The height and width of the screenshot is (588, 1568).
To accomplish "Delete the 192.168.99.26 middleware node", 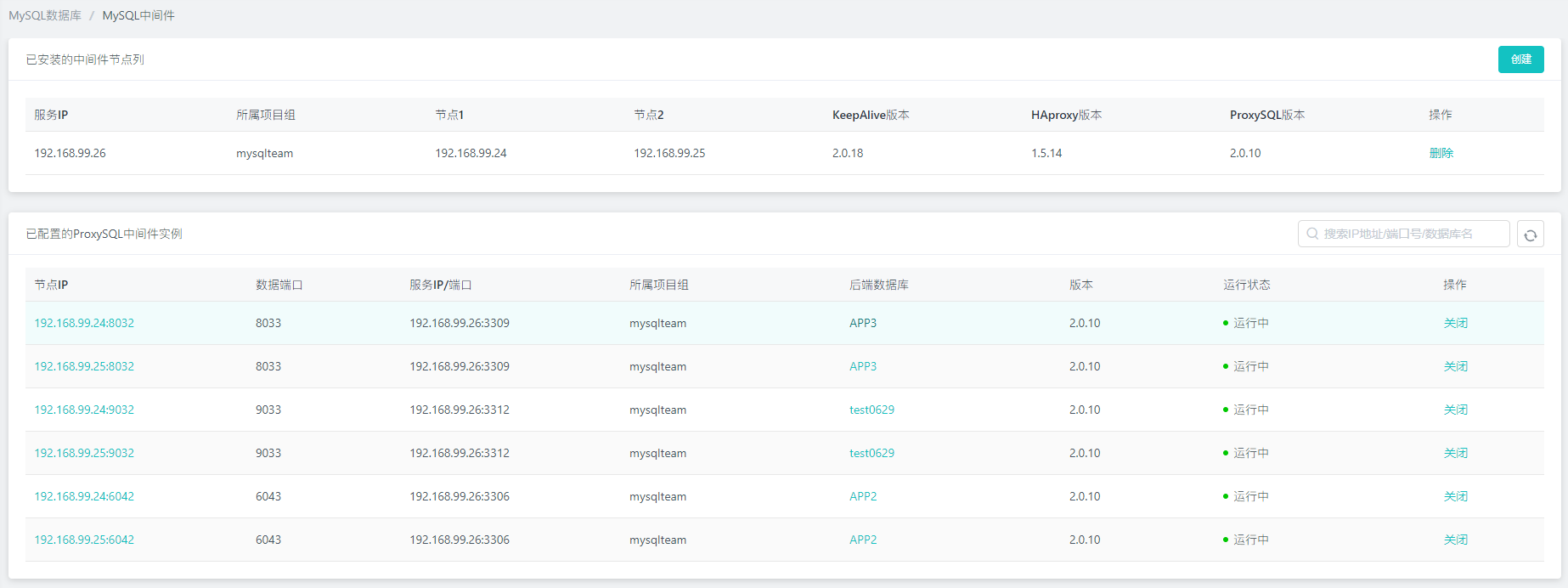I will tap(1441, 153).
